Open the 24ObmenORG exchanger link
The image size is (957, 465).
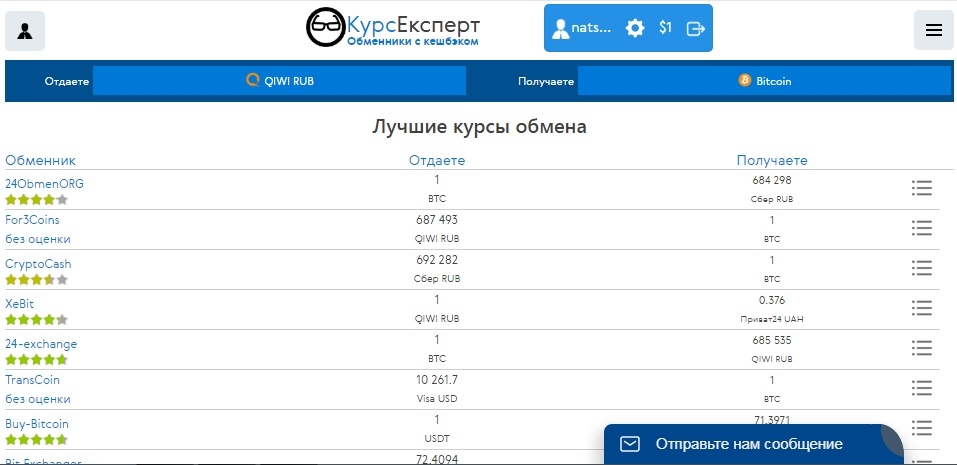[45, 183]
